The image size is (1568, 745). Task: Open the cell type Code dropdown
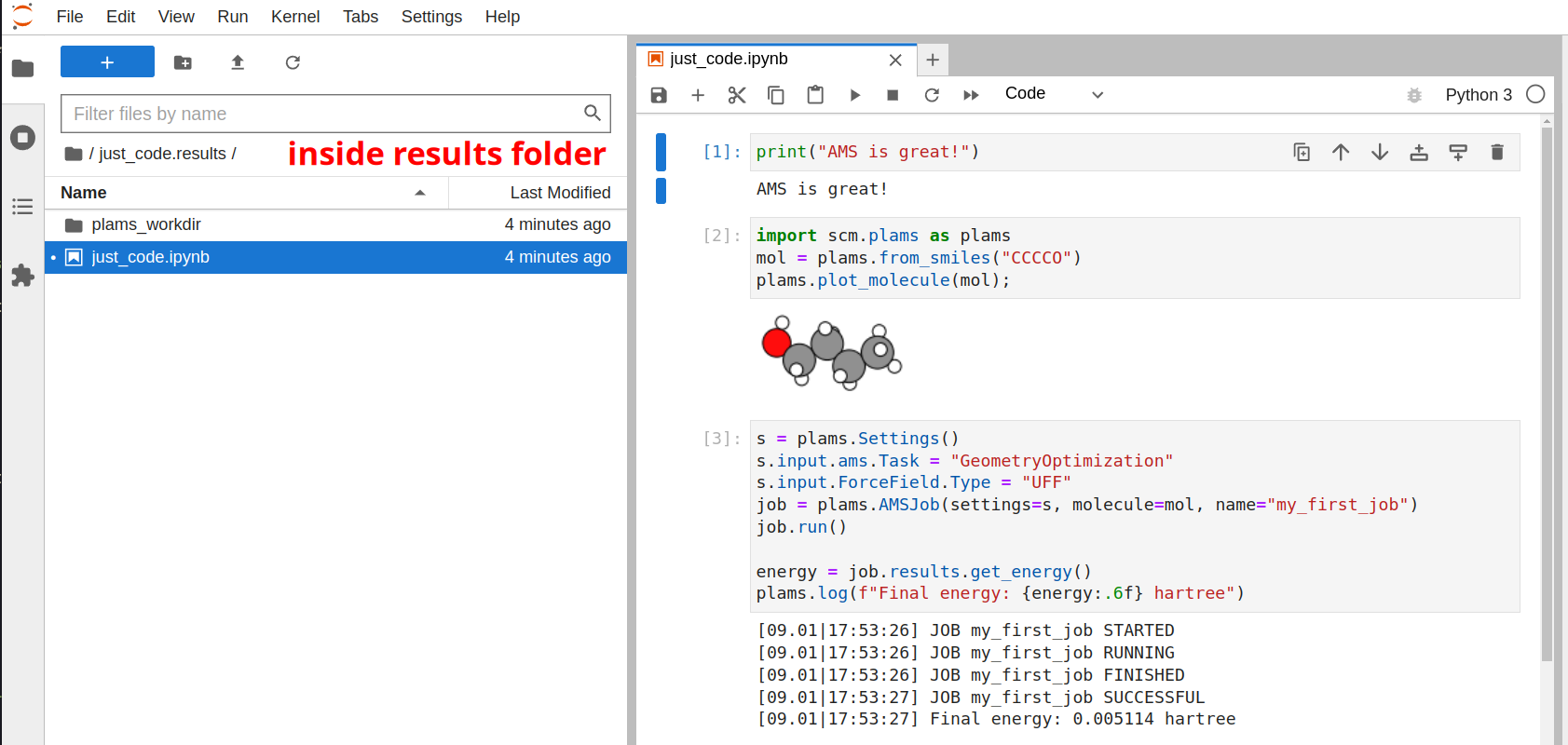coord(1054,94)
